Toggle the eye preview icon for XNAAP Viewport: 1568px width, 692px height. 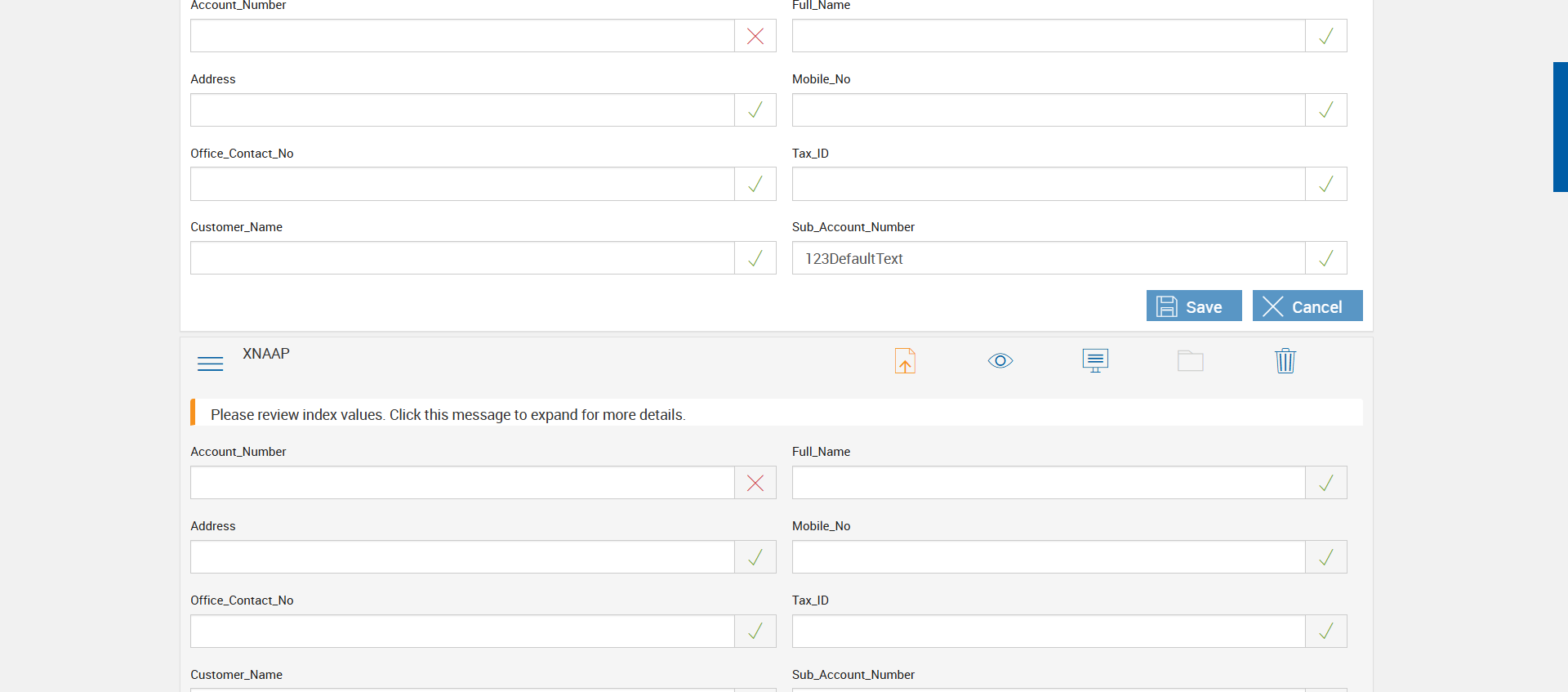(1000, 360)
